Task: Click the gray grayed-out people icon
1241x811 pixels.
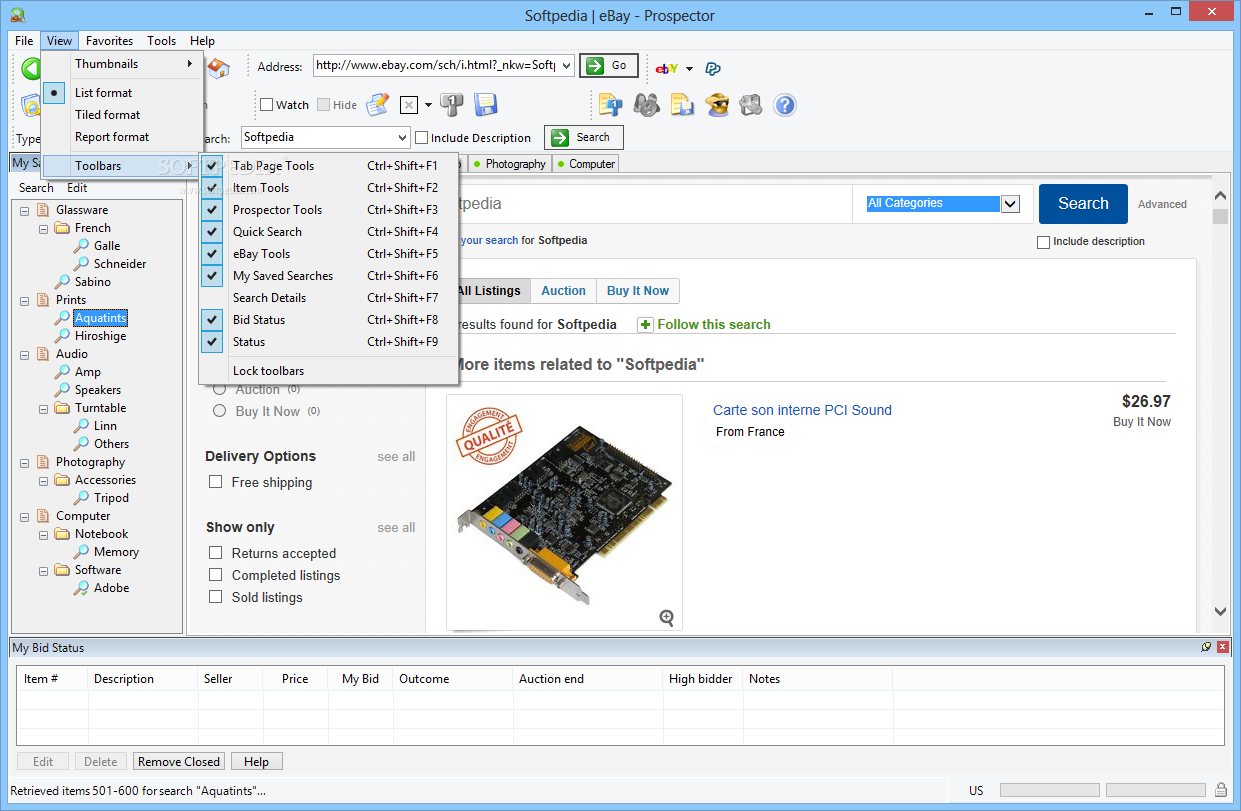Action: click(646, 105)
